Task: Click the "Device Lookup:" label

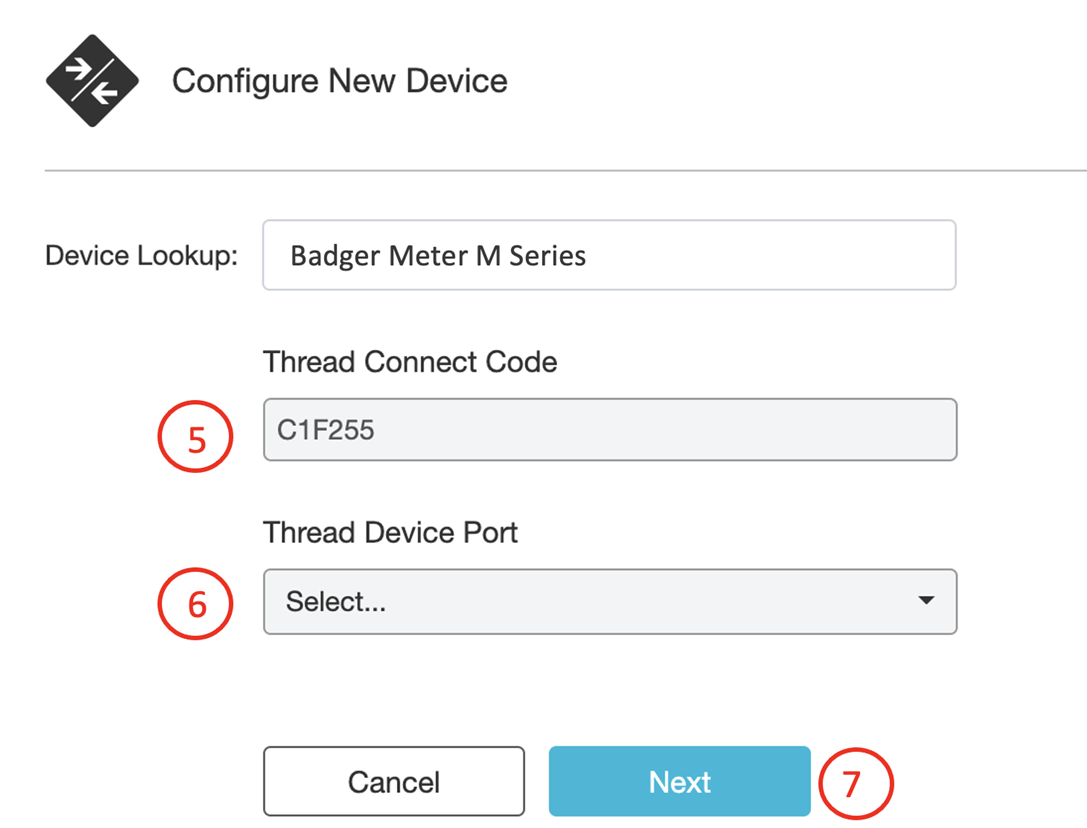Action: click(141, 255)
